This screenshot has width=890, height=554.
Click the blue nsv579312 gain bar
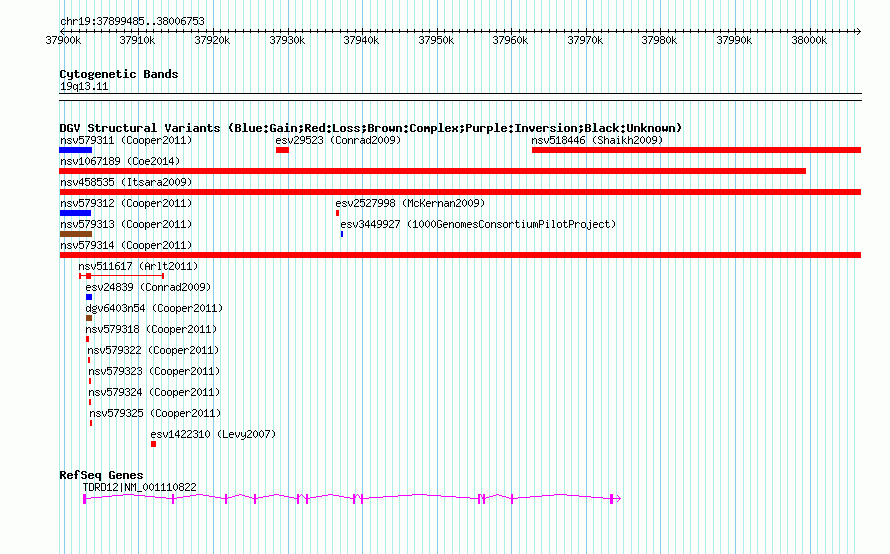pyautogui.click(x=75, y=213)
